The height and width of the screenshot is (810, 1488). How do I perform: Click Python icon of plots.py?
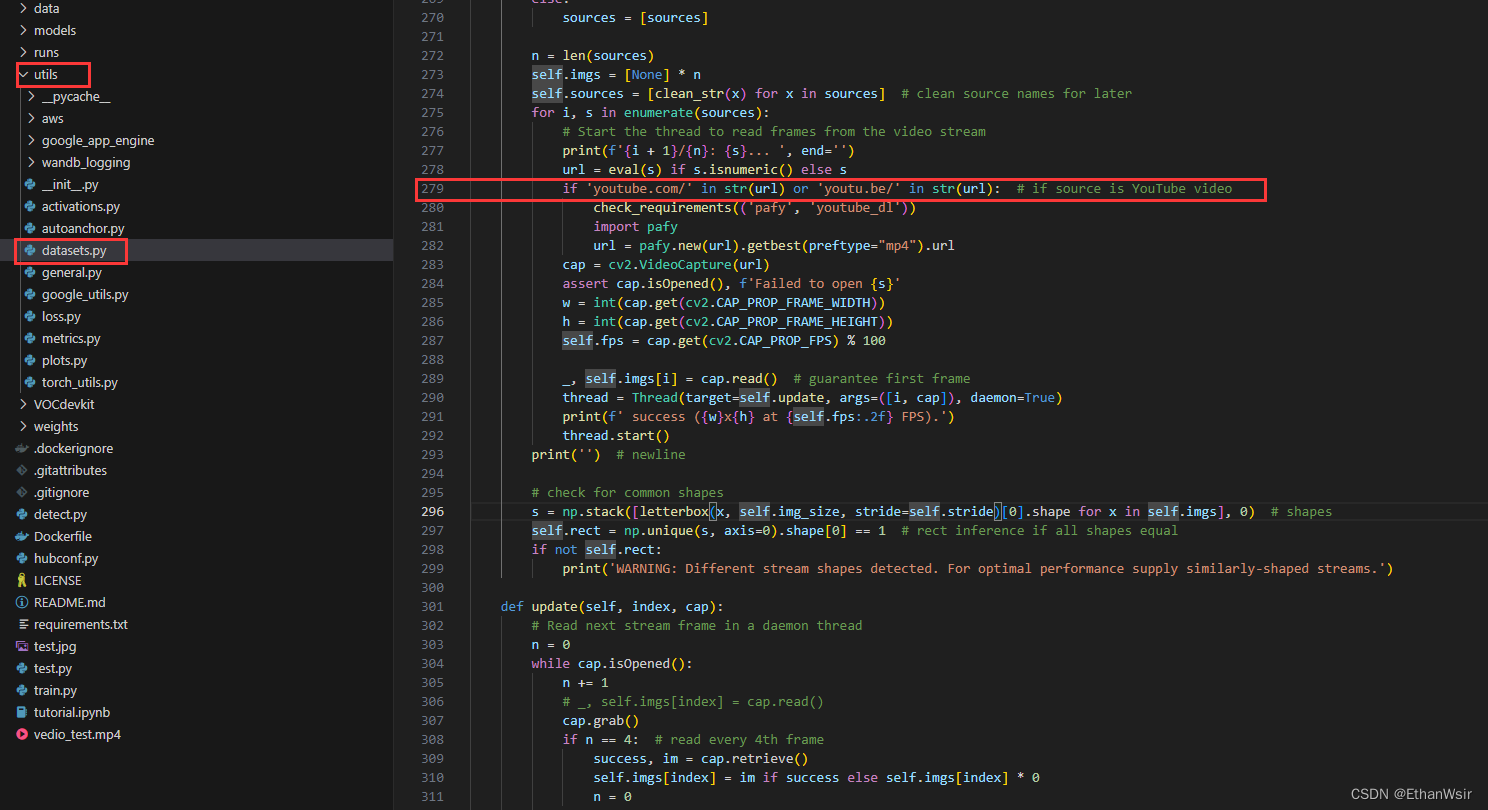tap(30, 360)
